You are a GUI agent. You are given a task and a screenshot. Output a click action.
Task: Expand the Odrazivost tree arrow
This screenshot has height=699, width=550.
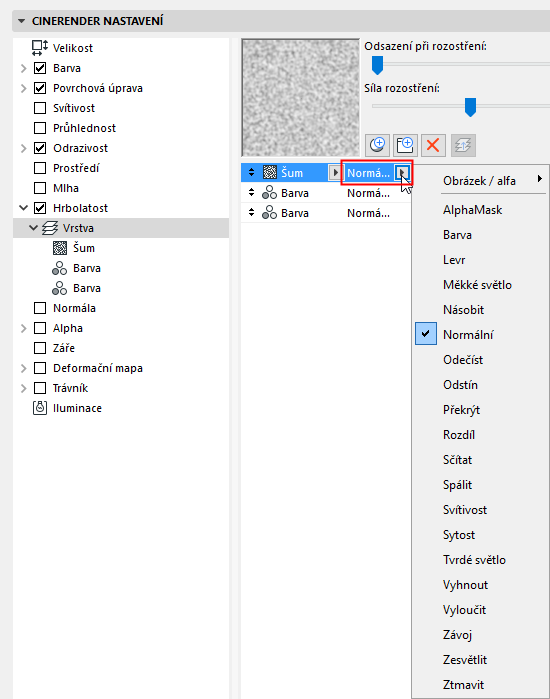click(x=24, y=148)
